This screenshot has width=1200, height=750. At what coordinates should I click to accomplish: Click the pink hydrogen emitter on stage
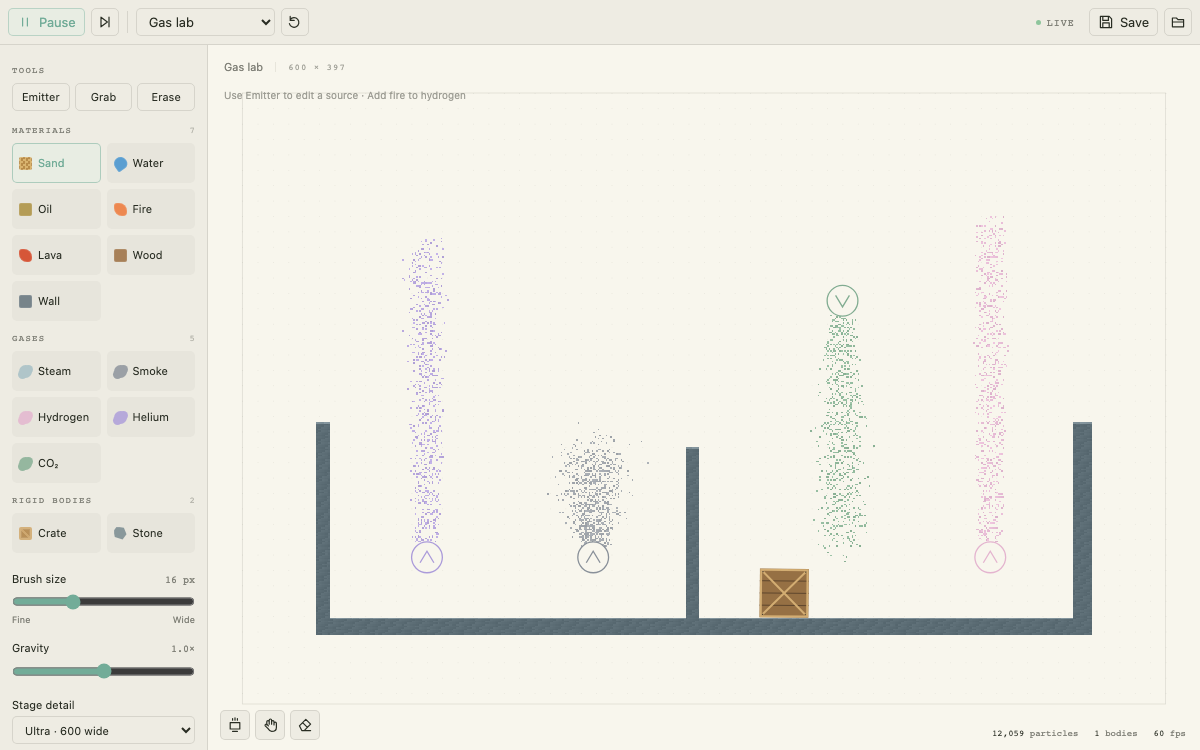(x=990, y=557)
